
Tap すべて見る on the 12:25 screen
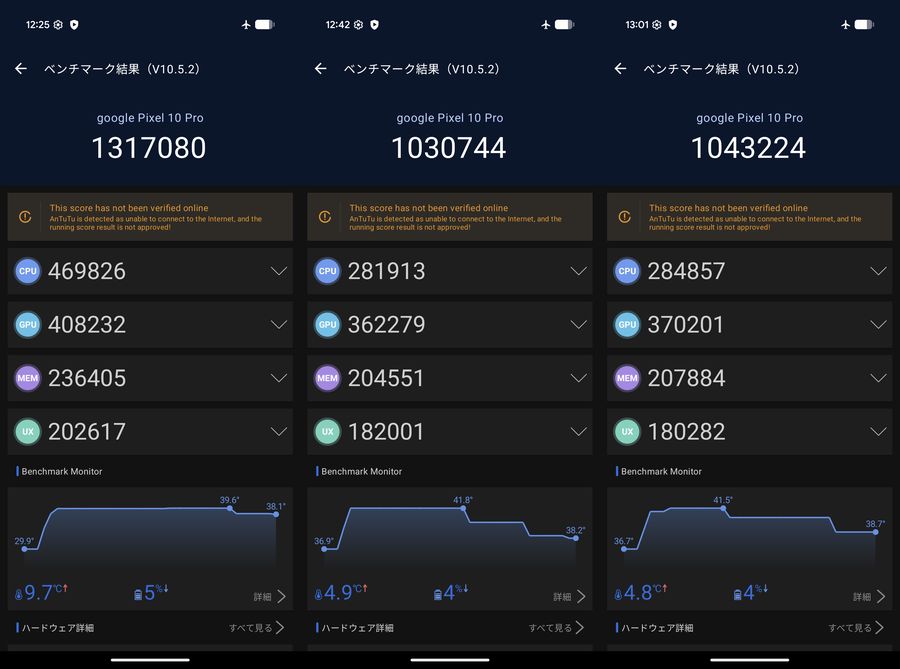point(257,628)
